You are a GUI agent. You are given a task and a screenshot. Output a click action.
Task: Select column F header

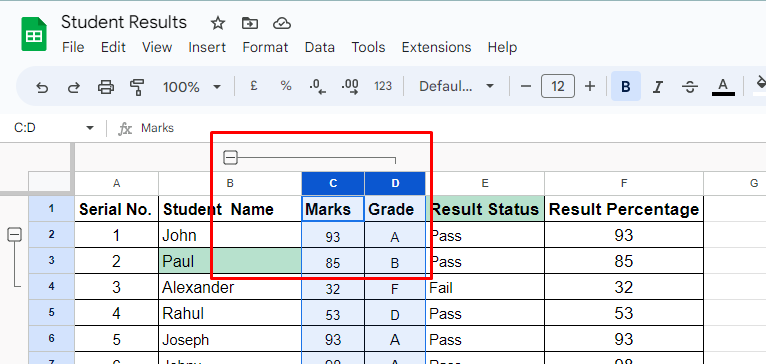tap(624, 184)
